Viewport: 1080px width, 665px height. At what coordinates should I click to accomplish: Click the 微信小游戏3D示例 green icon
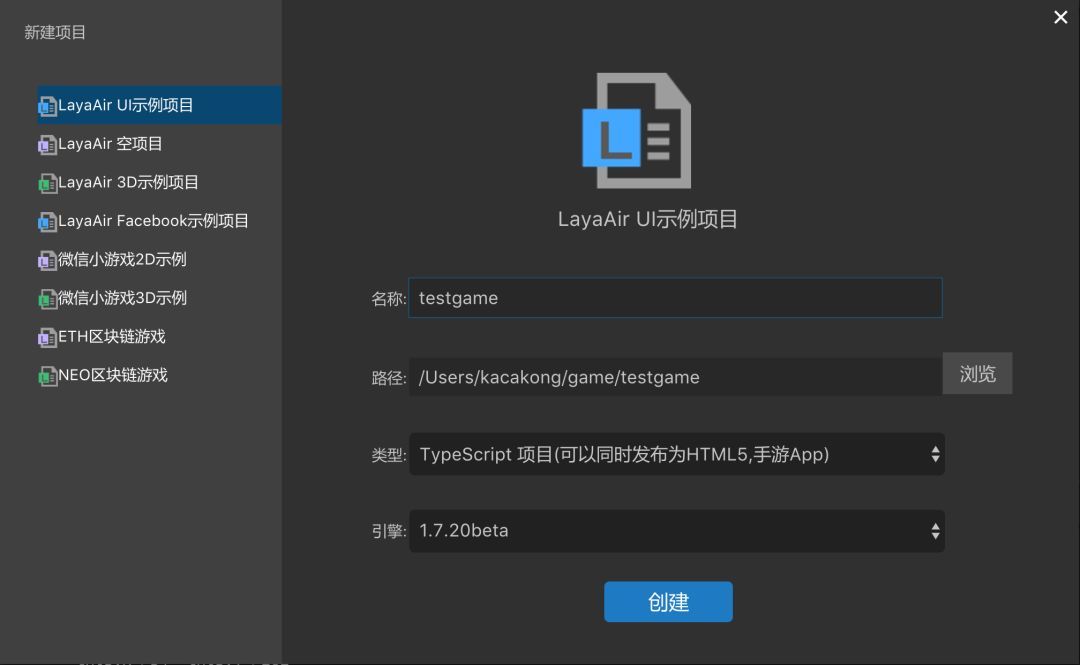47,298
